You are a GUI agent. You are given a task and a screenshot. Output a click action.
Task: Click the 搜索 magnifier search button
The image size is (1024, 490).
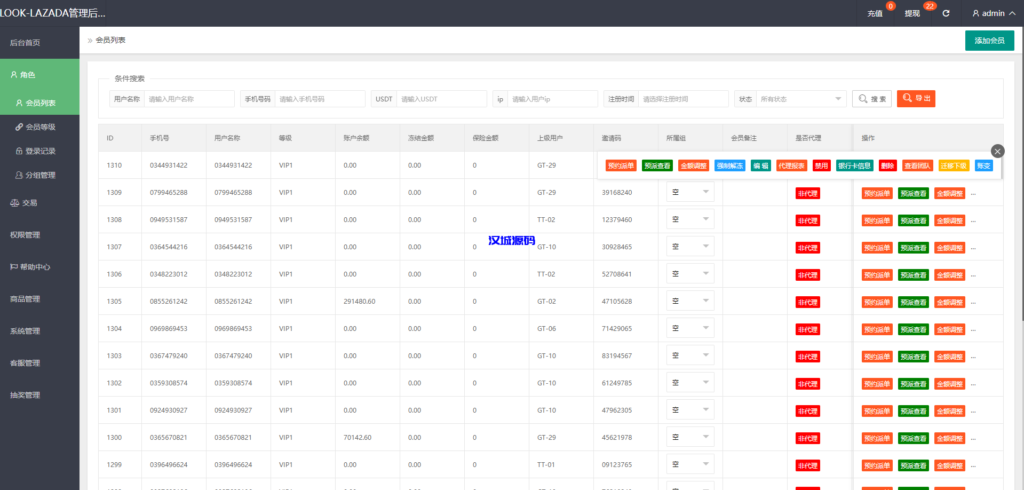[871, 99]
